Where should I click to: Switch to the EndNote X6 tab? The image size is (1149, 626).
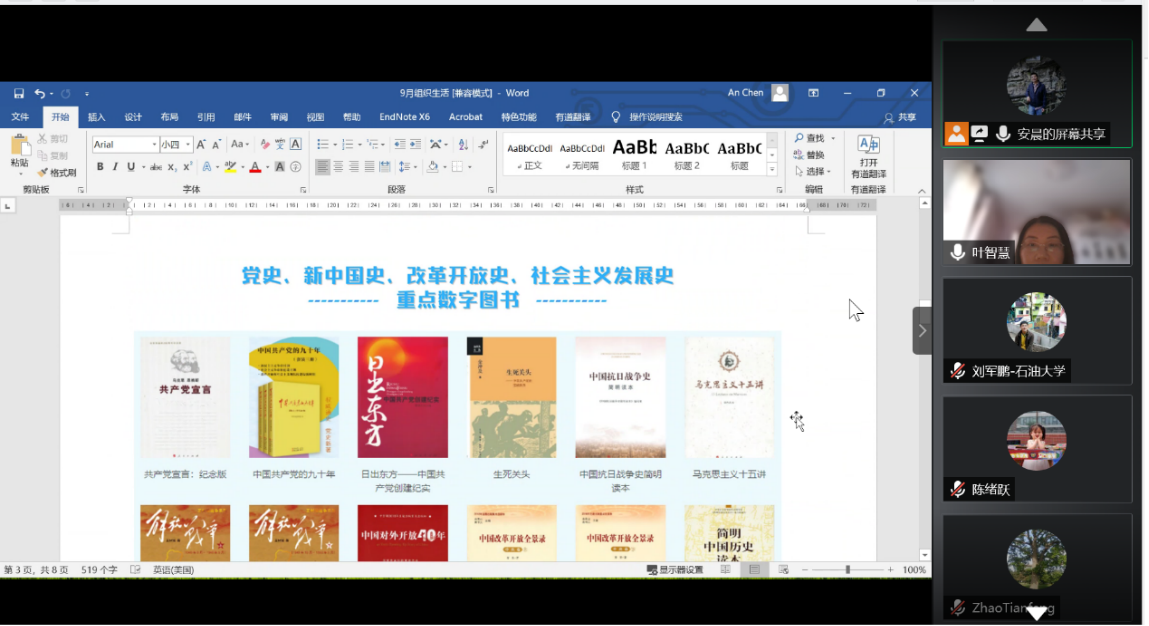point(404,117)
